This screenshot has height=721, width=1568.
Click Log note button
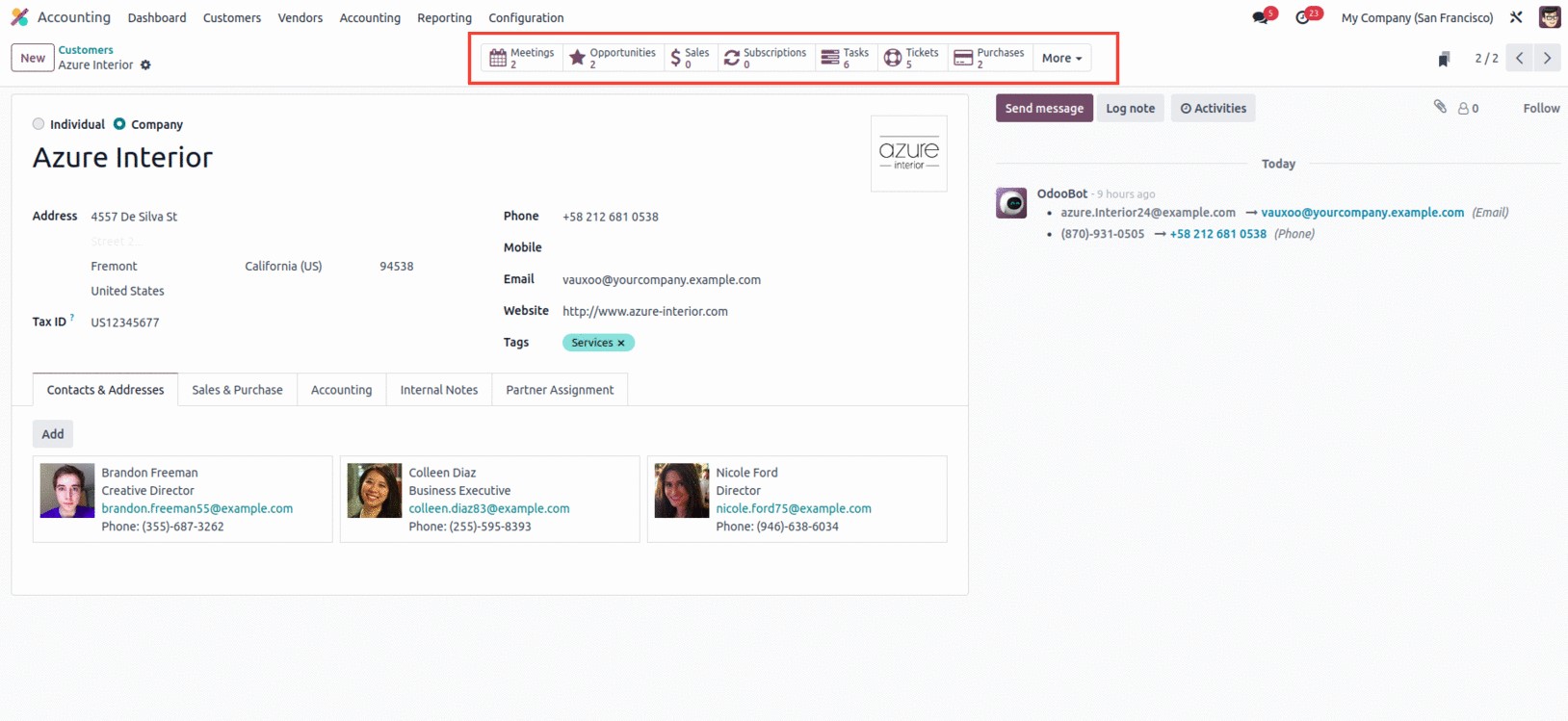(1130, 108)
